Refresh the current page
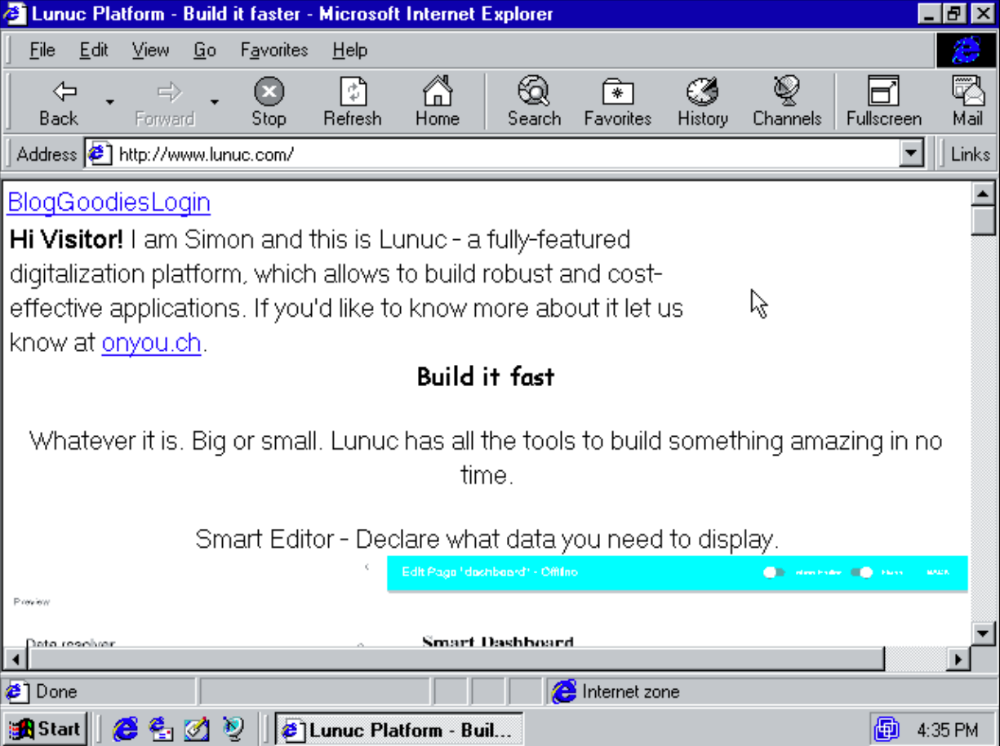The height and width of the screenshot is (746, 1000). [x=352, y=102]
